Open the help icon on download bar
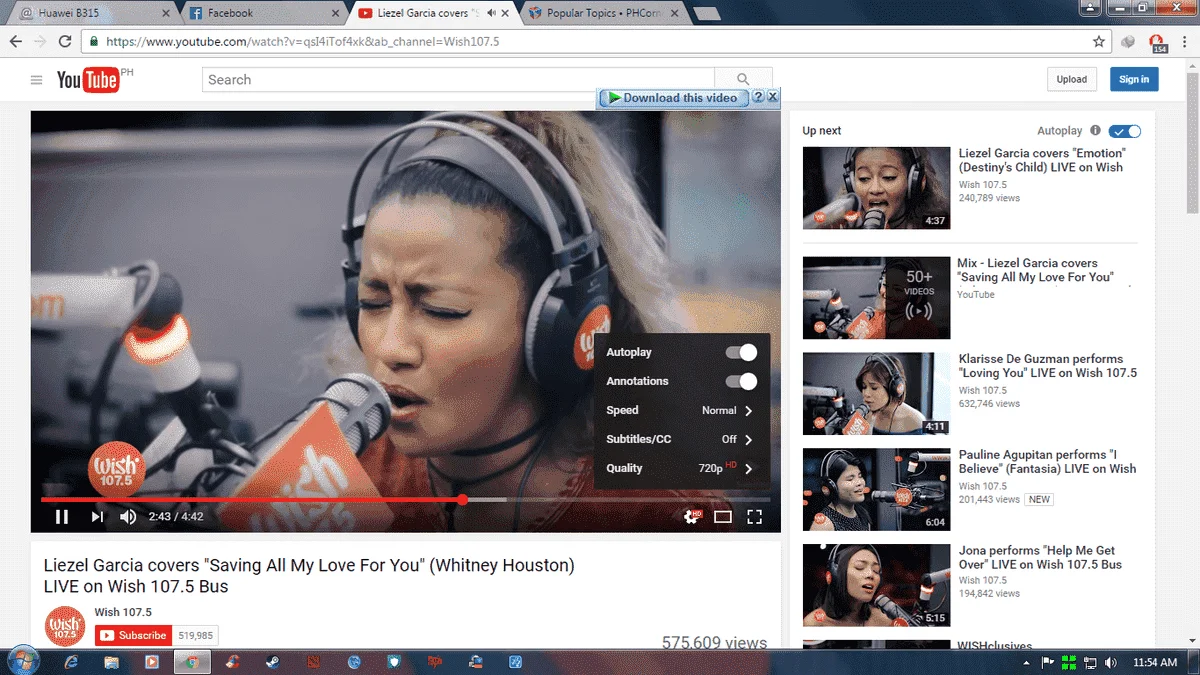This screenshot has height=675, width=1200. (758, 97)
